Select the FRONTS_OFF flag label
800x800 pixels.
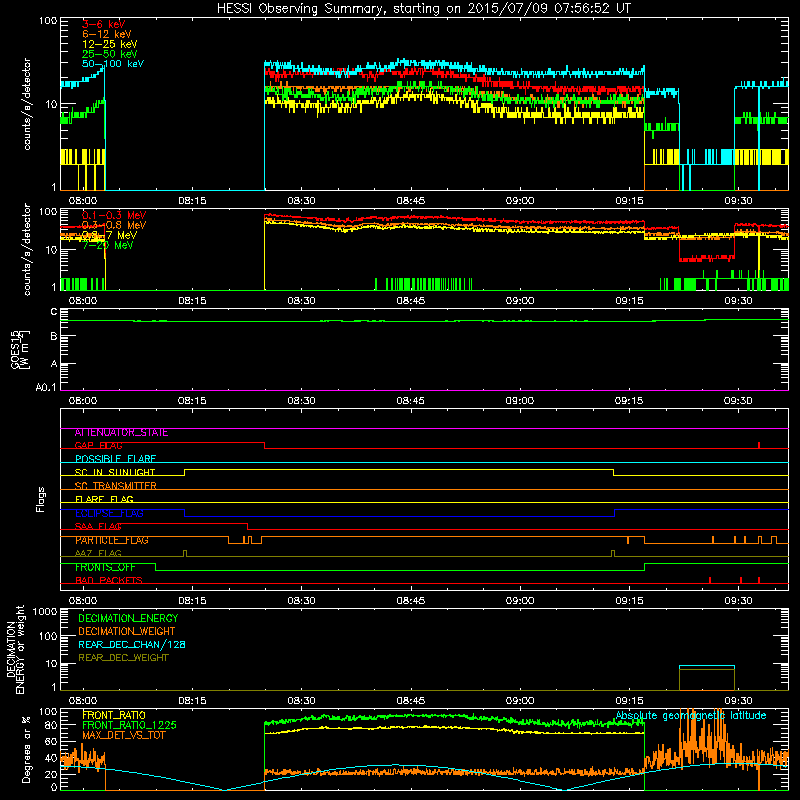point(105,567)
